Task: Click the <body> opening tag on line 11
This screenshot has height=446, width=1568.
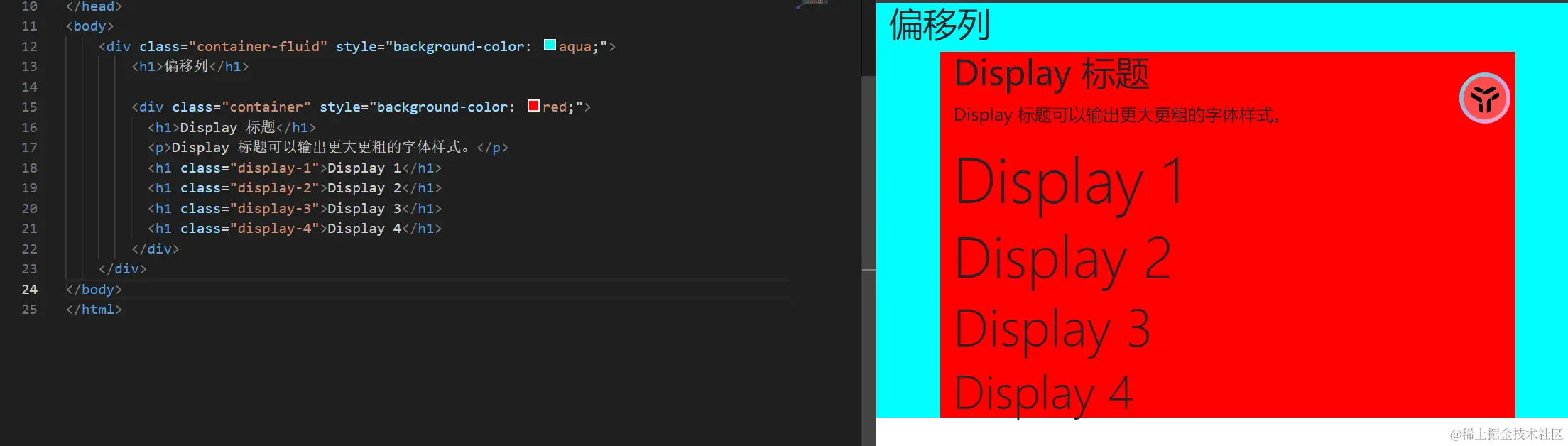Action: point(89,26)
